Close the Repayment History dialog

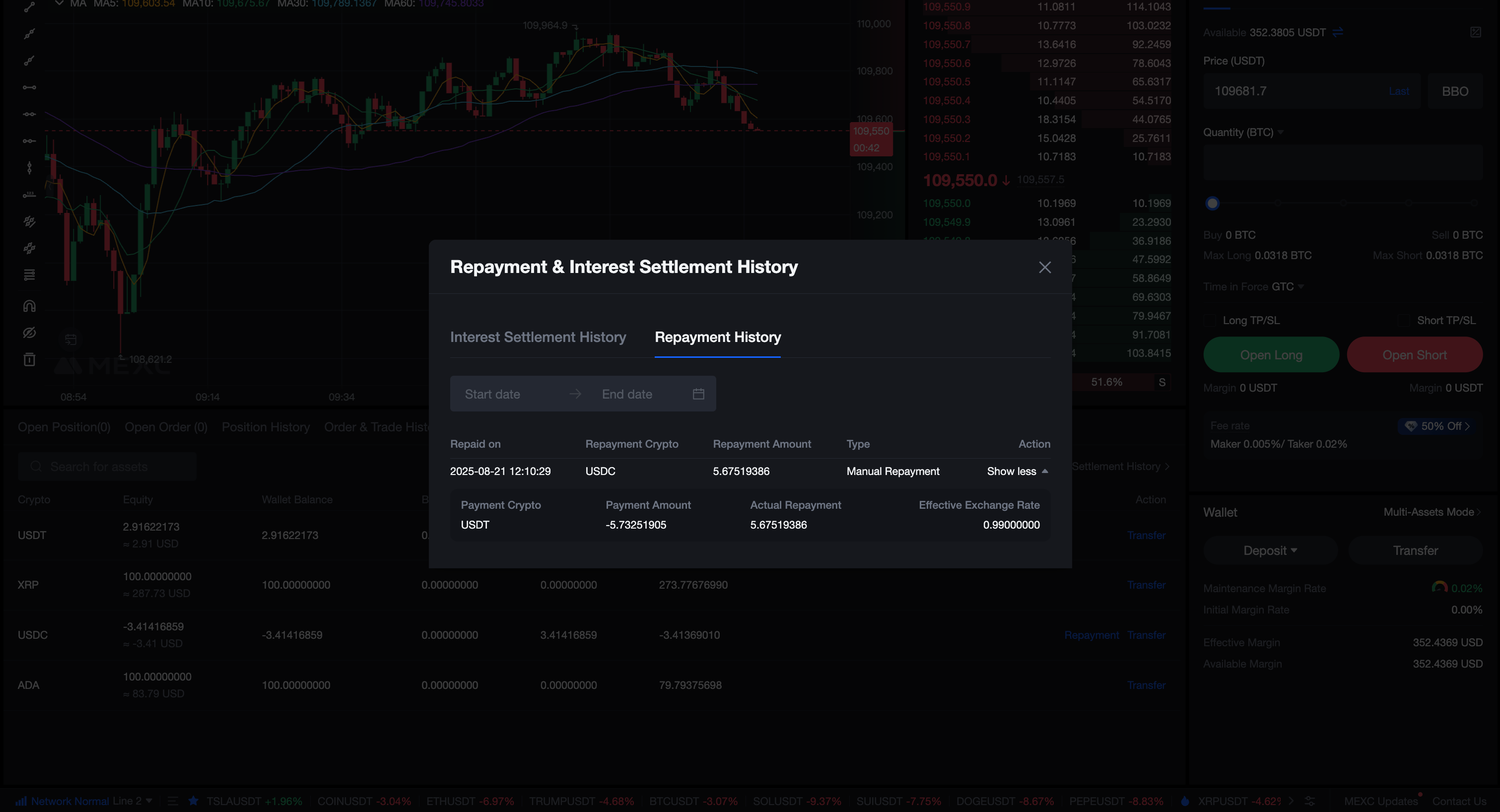[1045, 267]
